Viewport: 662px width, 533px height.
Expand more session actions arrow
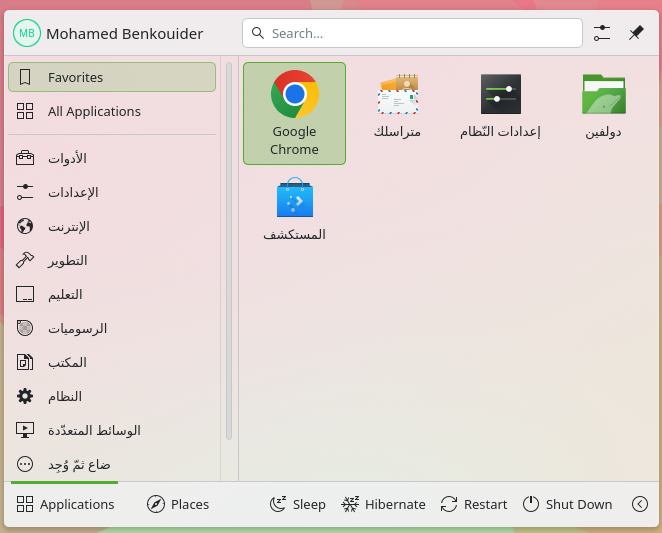640,504
